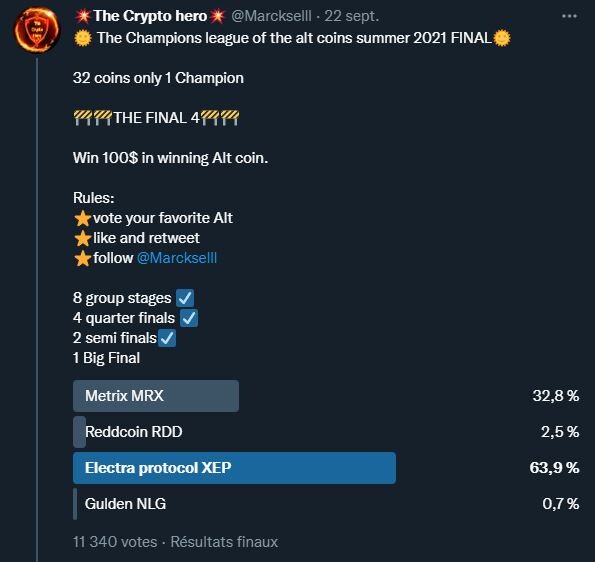Open The Crypto hero display name
Screen dimensions: 595x562
pyautogui.click(x=150, y=16)
